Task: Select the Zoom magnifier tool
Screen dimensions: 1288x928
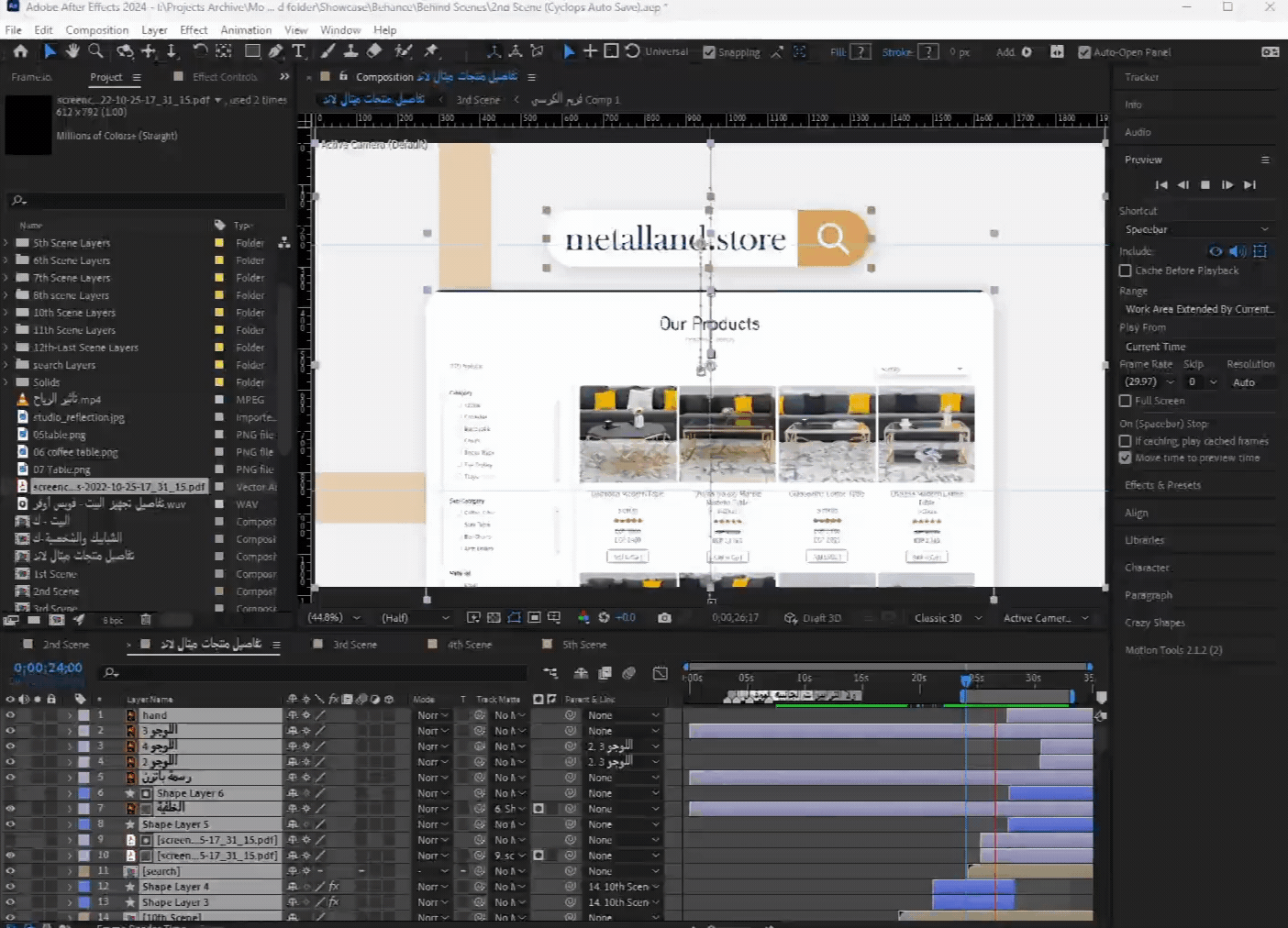Action: [x=95, y=51]
